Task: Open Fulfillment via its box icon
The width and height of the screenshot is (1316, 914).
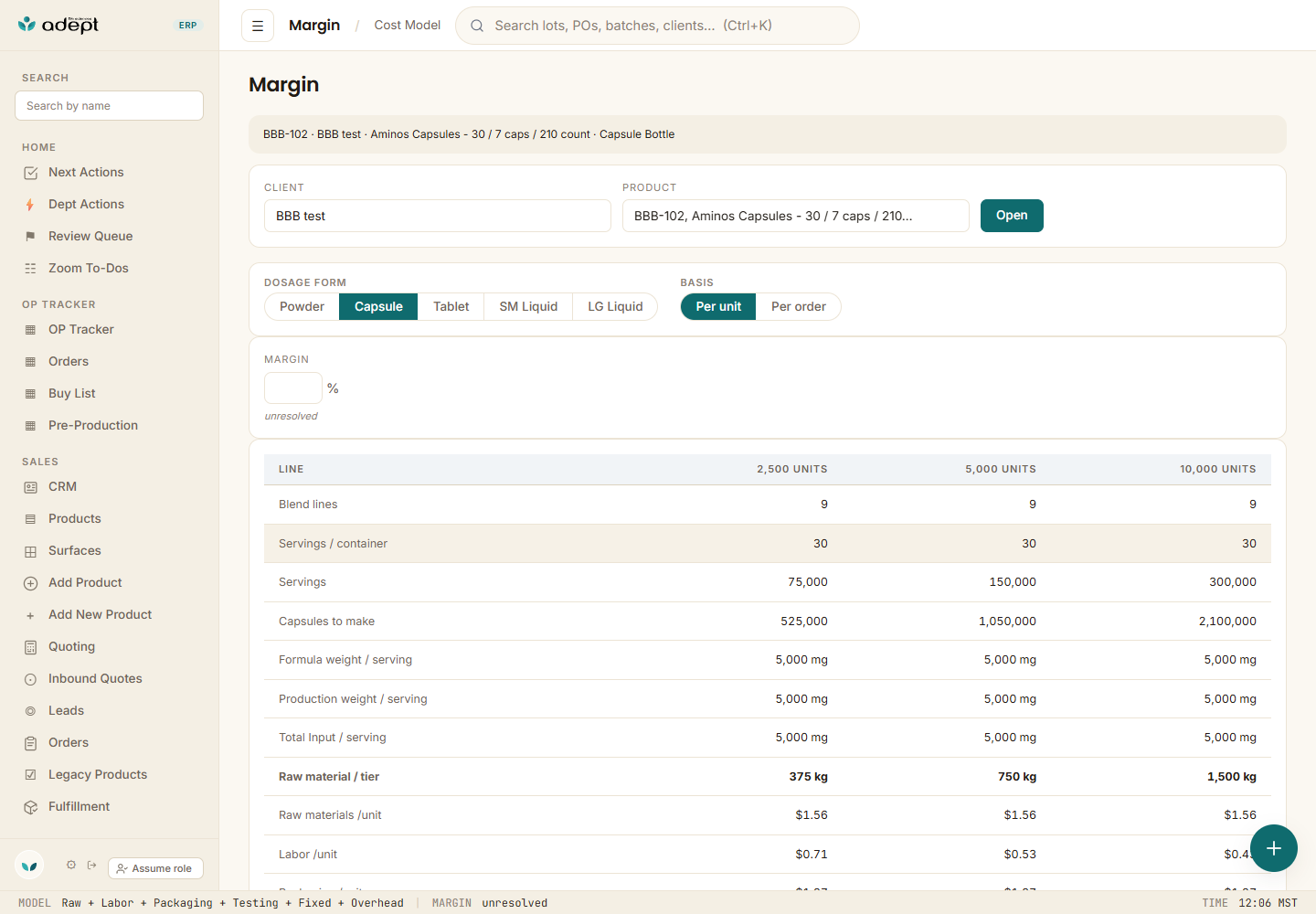Action: (30, 807)
